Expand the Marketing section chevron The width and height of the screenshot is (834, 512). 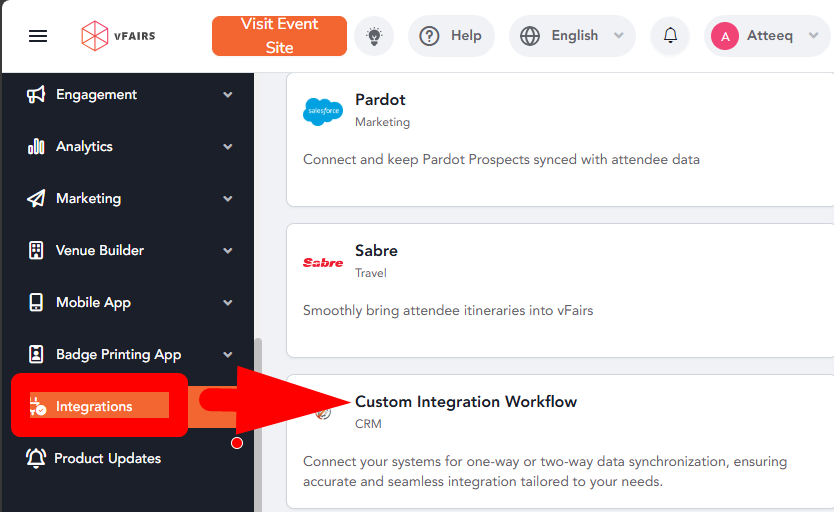pyautogui.click(x=228, y=199)
